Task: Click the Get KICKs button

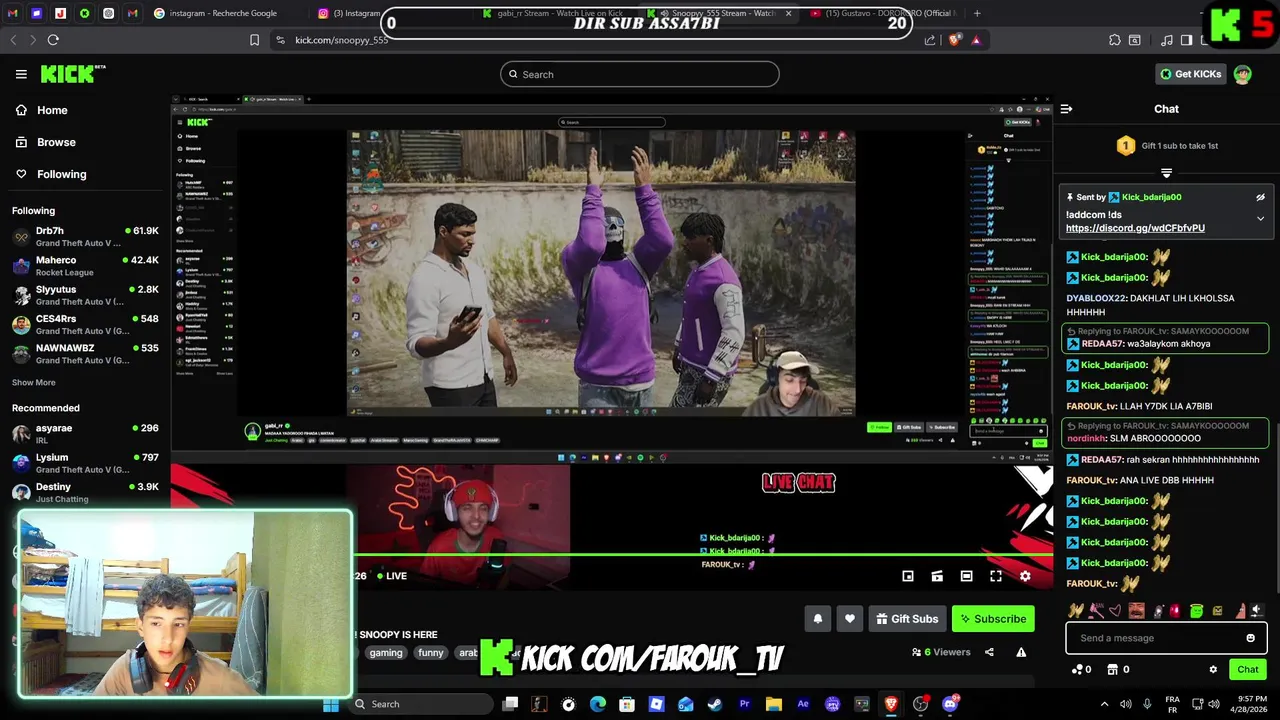Action: 1190,74
